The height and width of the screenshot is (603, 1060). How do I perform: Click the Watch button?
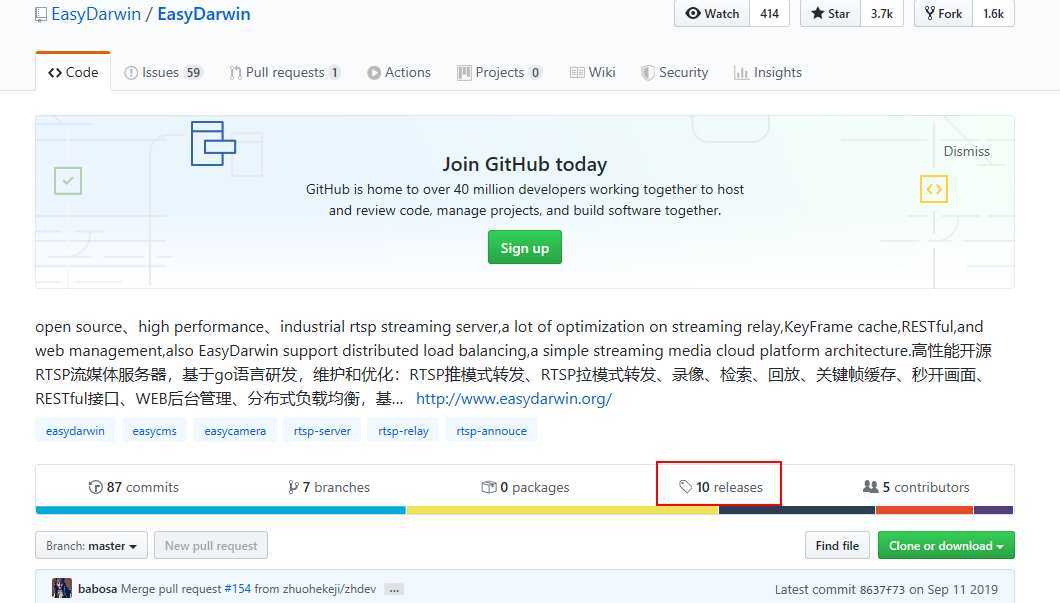[x=712, y=14]
